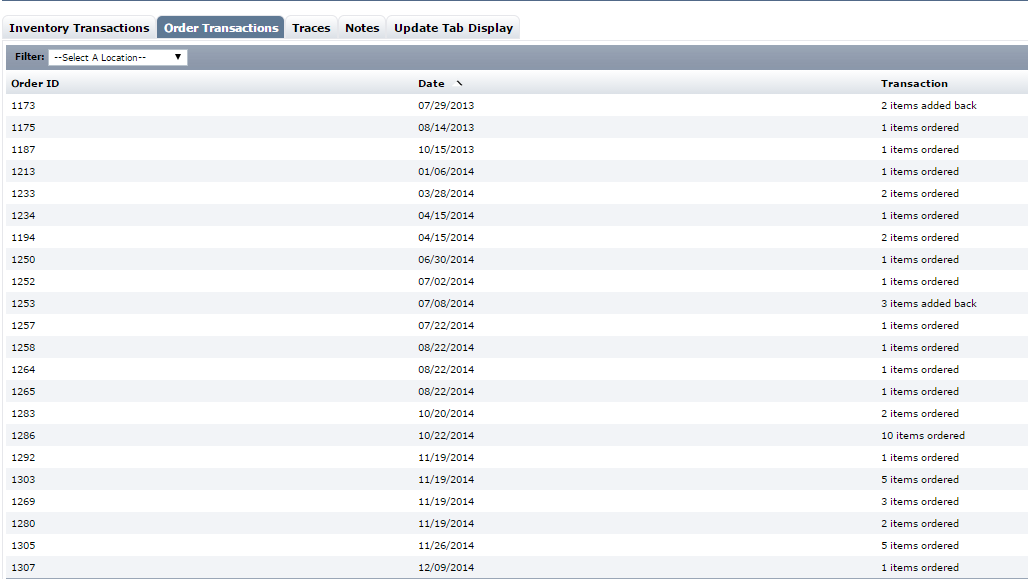Select order ID 1250

23,259
